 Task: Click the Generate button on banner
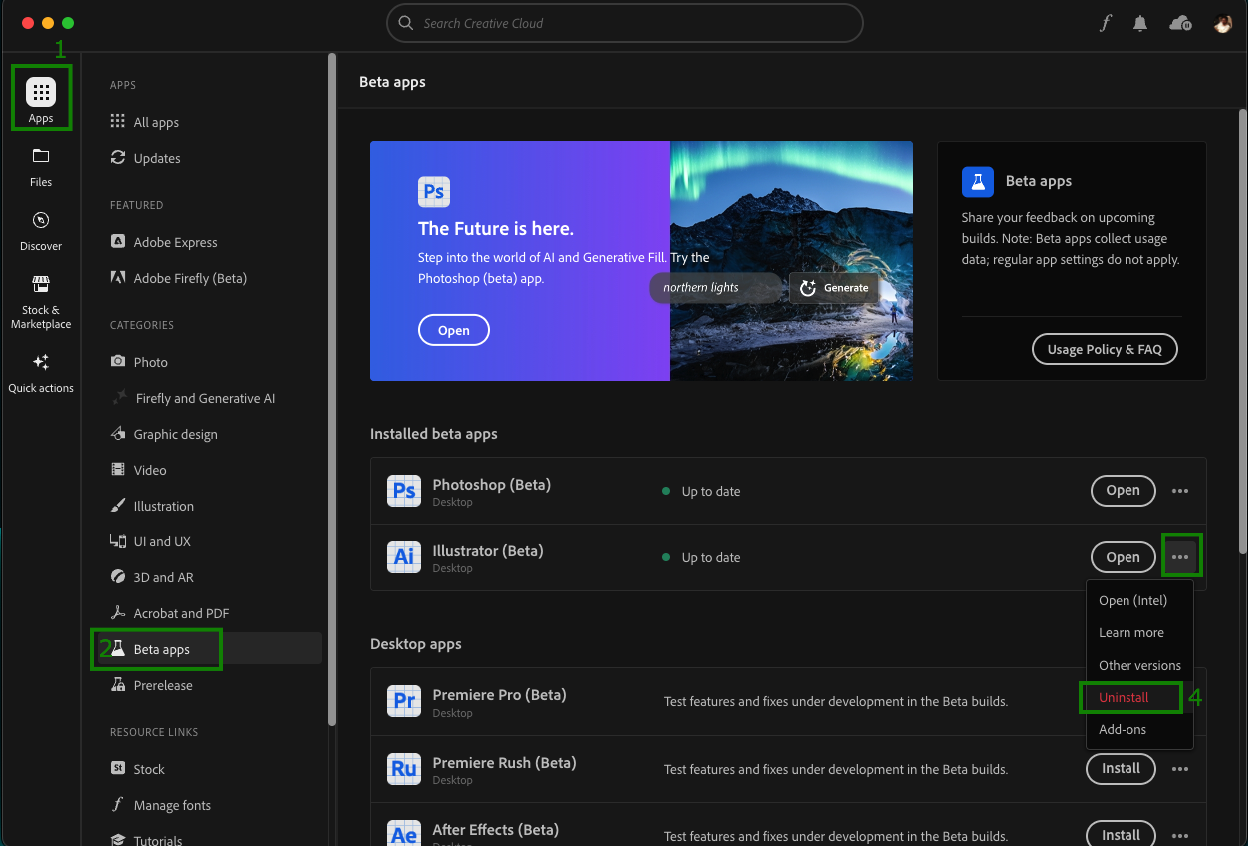834,288
